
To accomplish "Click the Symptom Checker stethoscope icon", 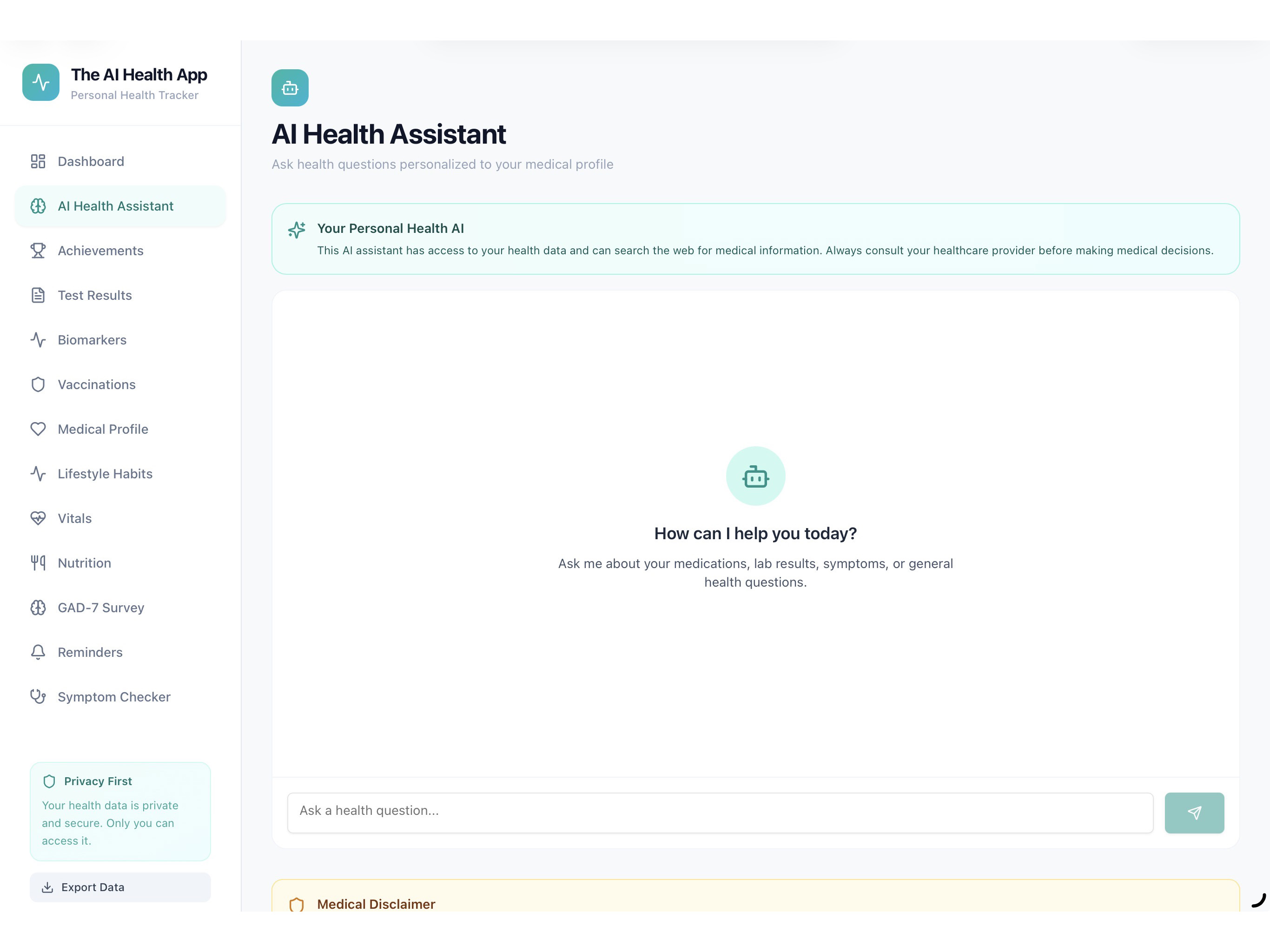I will 38,696.
